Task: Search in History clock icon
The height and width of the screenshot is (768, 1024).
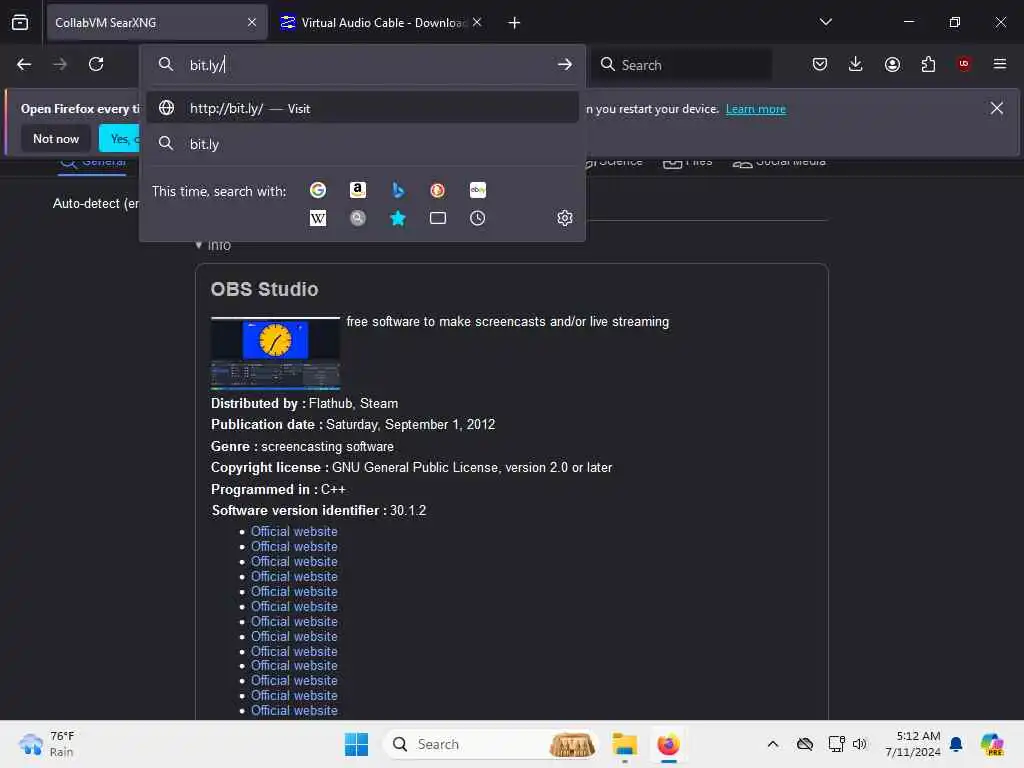Action: coord(477,218)
